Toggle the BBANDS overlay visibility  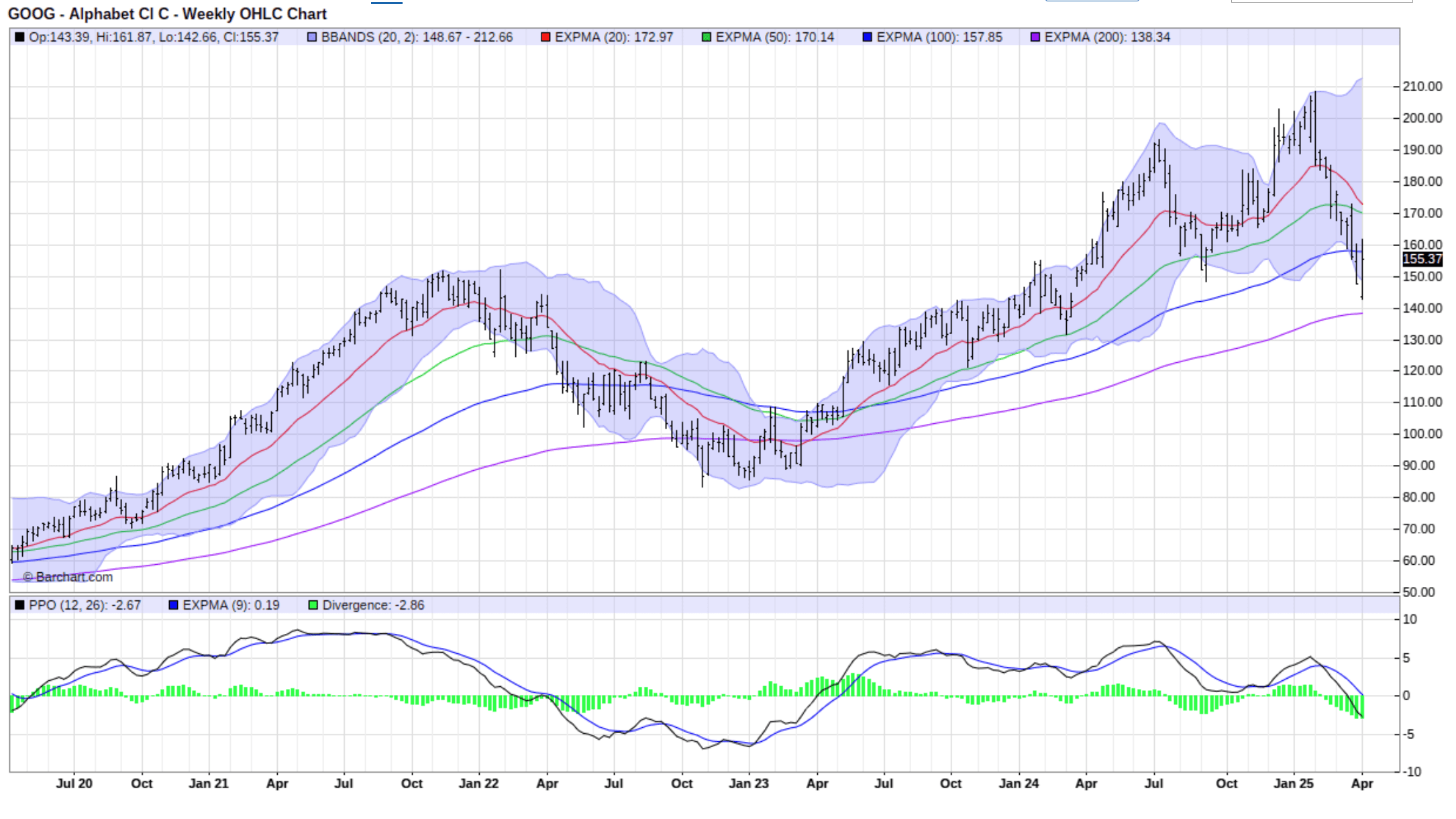pyautogui.click(x=313, y=38)
